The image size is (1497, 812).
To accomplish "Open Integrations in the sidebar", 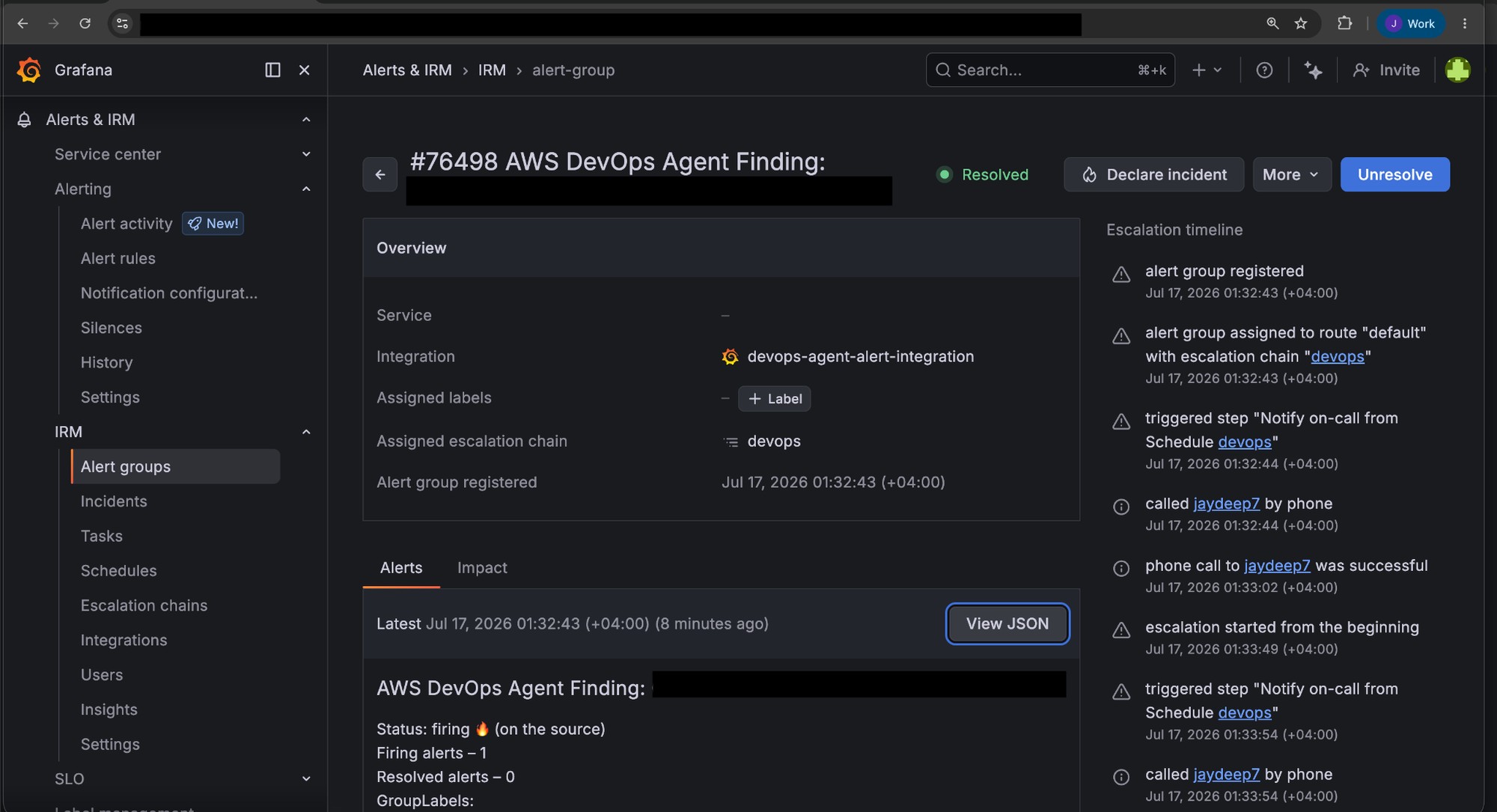I will (x=124, y=641).
